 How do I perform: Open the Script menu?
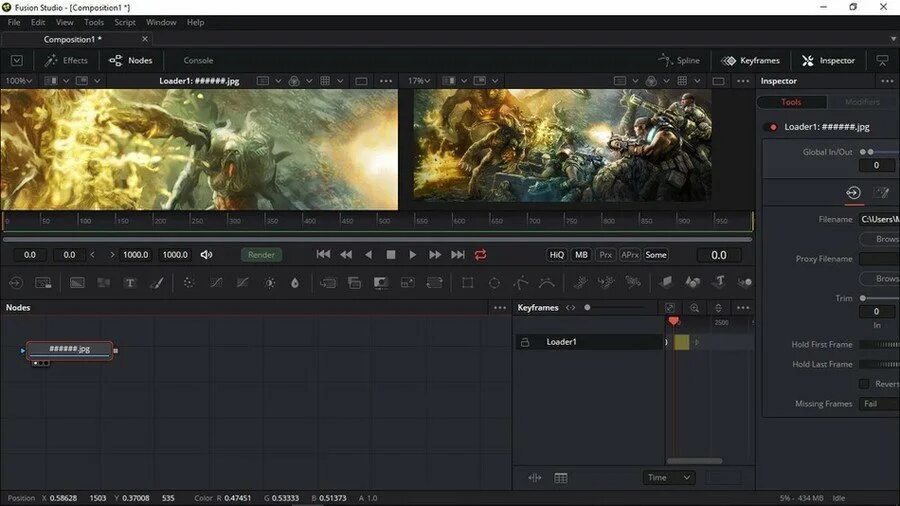(x=125, y=22)
